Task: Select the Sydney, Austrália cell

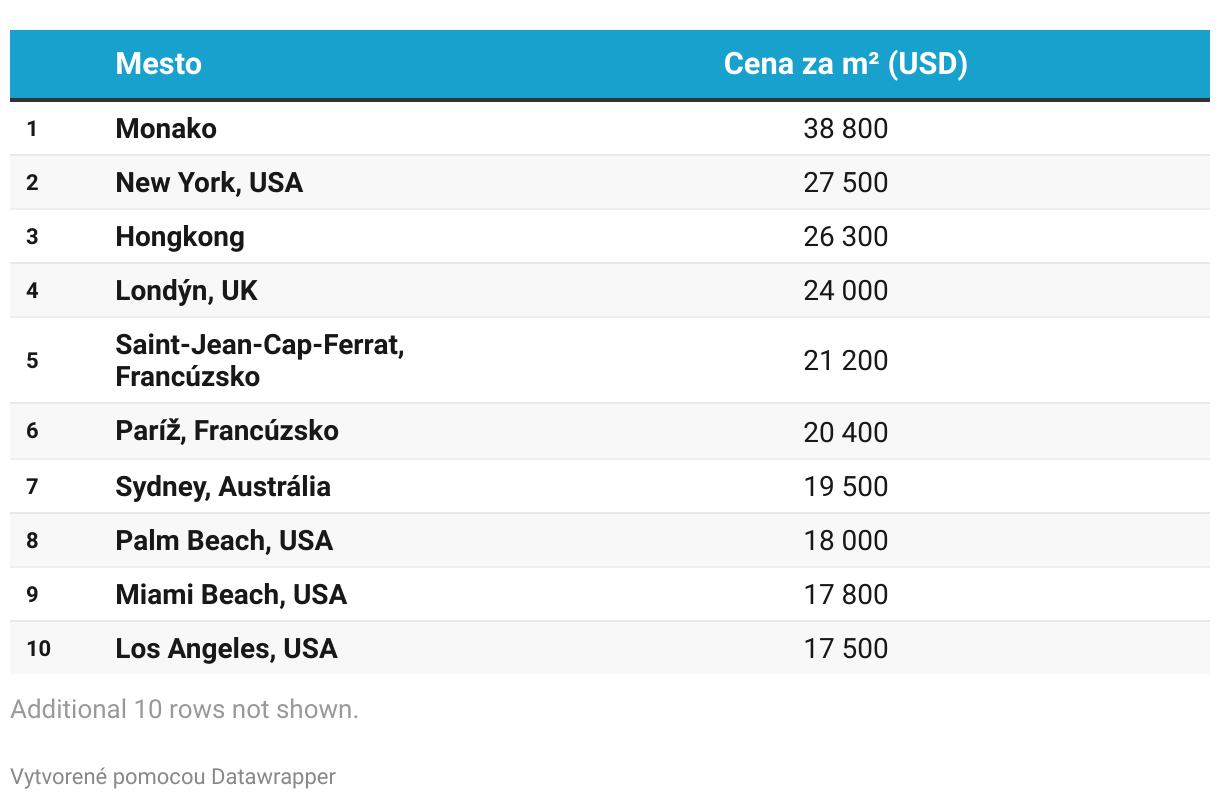Action: 223,487
